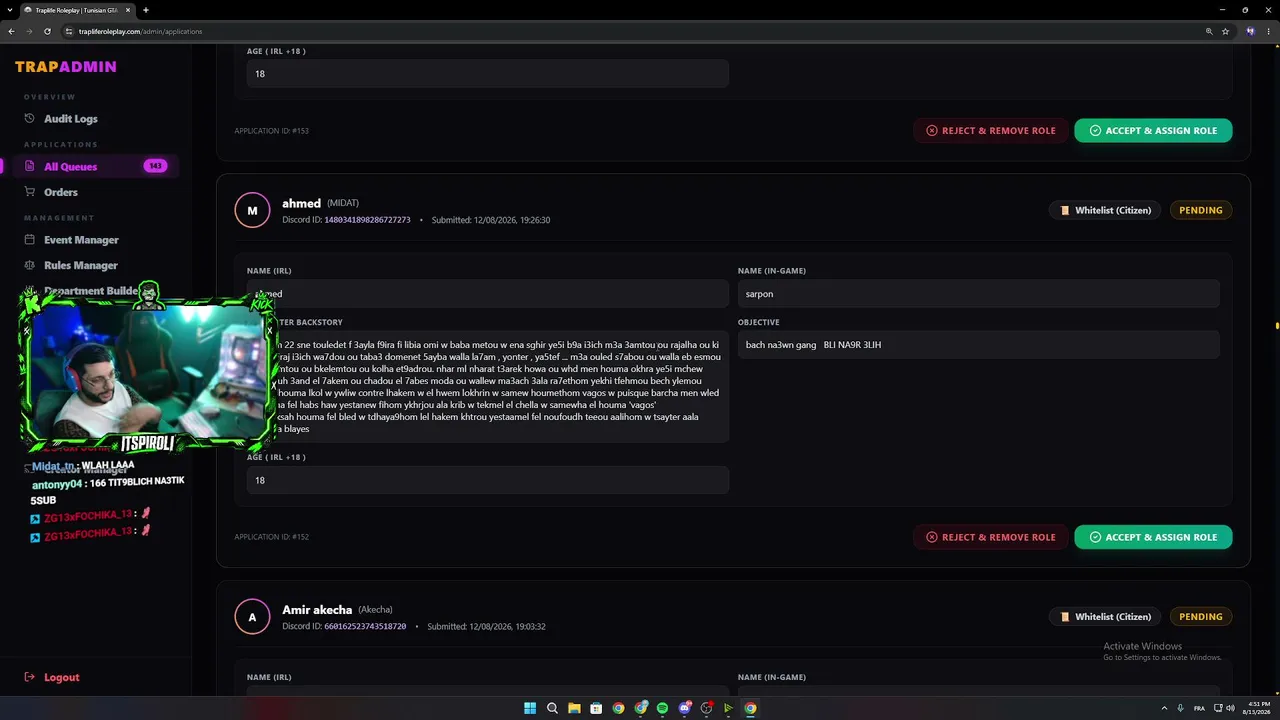Click the microphone icon in system tray

point(1181,708)
